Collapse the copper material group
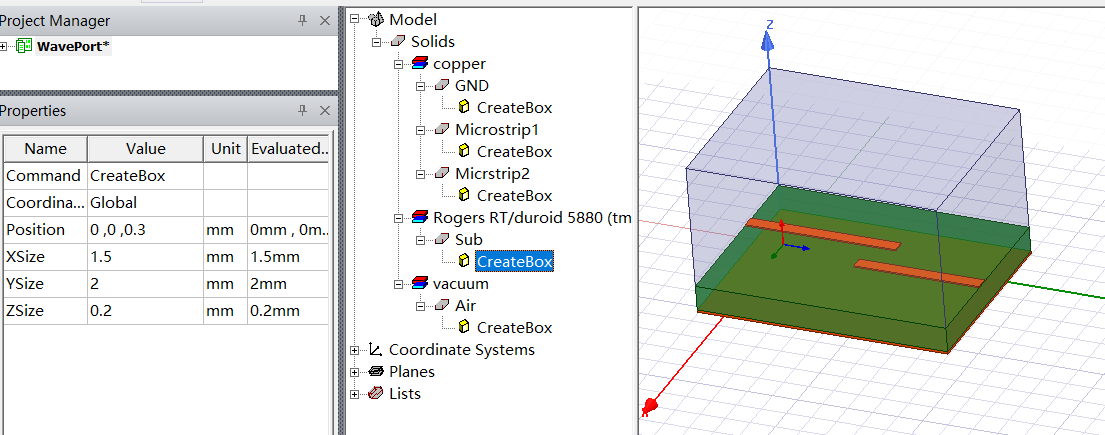Screen dimensions: 1105x435 (398, 63)
